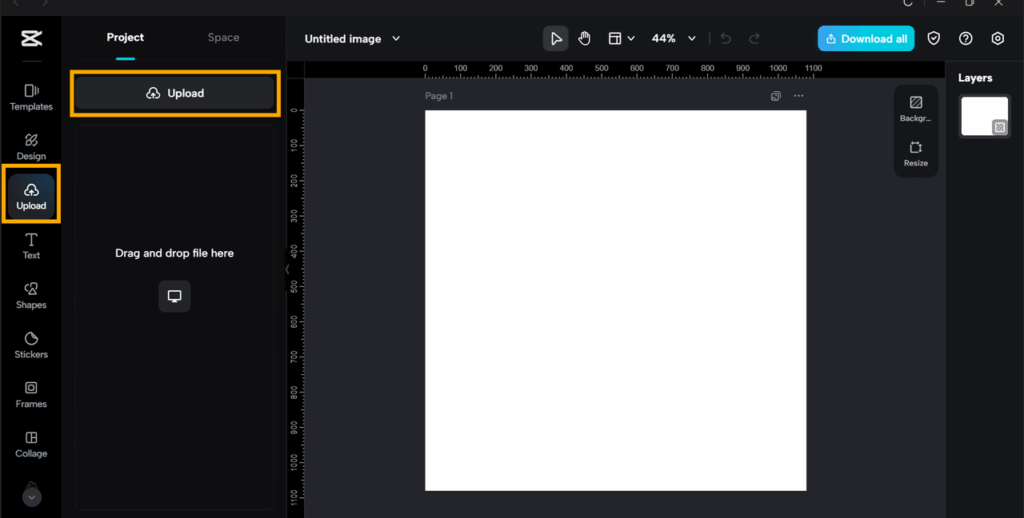Viewport: 1024px width, 518px height.
Task: Switch to the Project tab
Action: click(x=125, y=38)
